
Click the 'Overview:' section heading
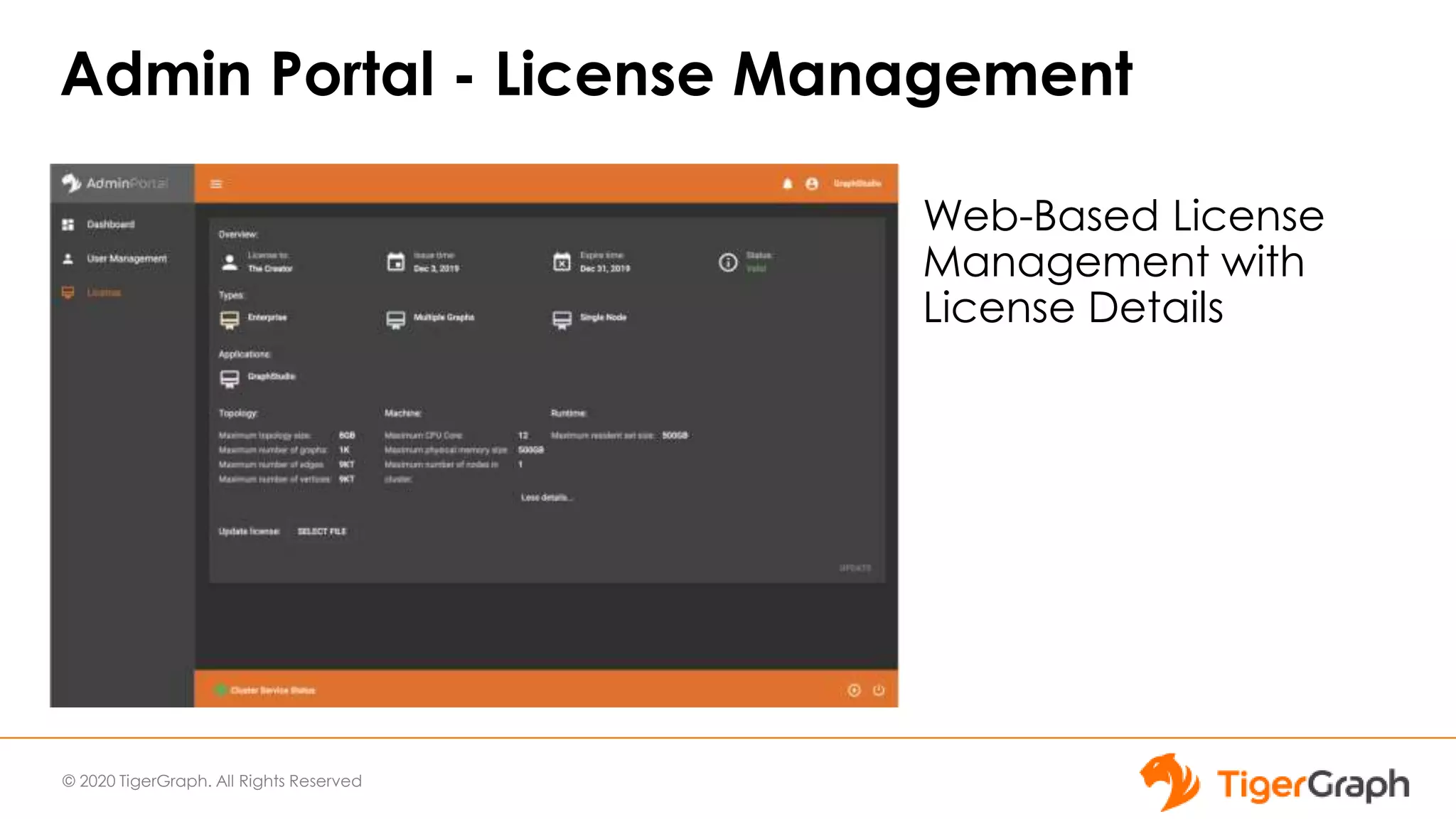tap(238, 235)
